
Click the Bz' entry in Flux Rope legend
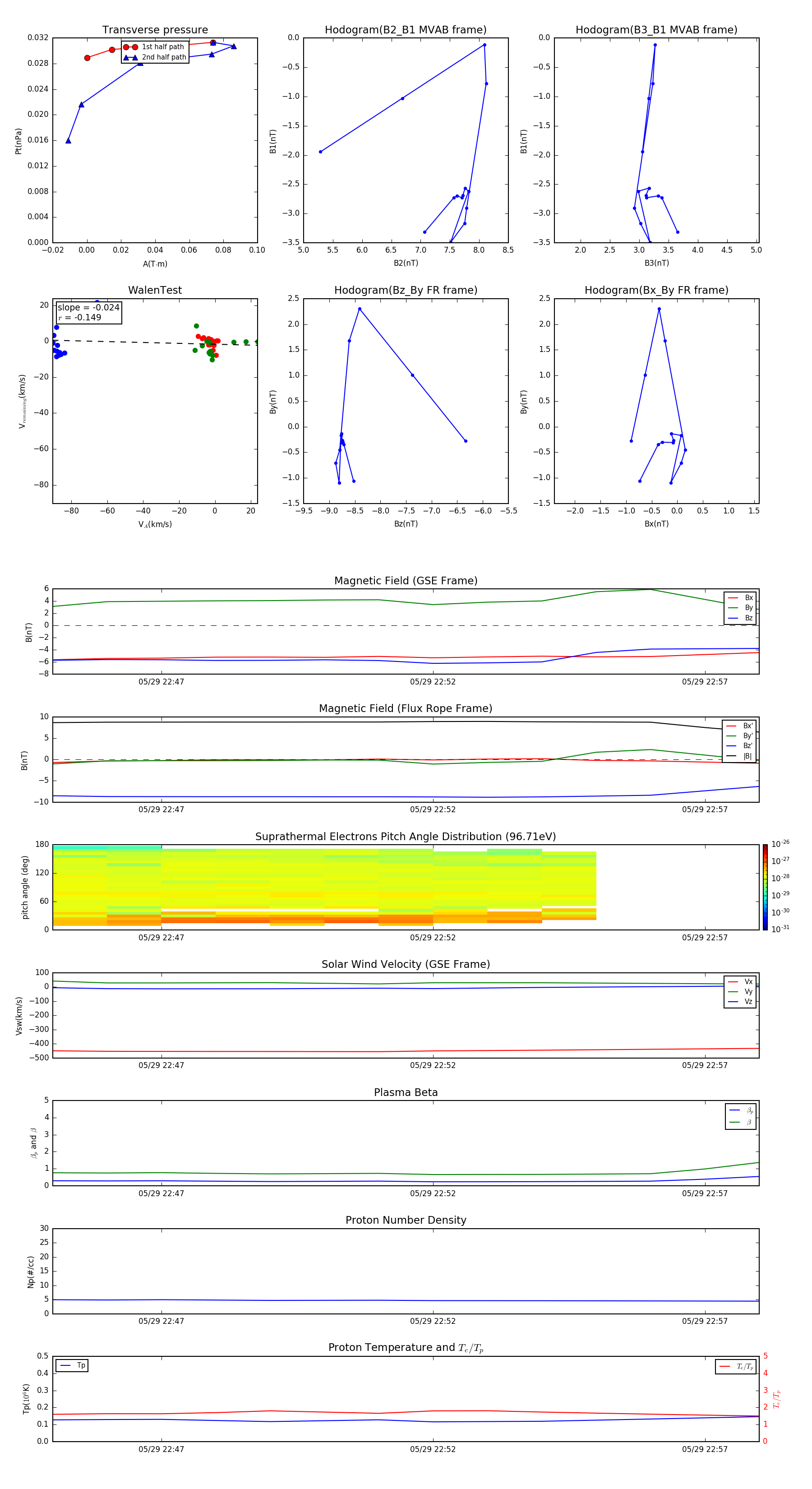(x=739, y=746)
